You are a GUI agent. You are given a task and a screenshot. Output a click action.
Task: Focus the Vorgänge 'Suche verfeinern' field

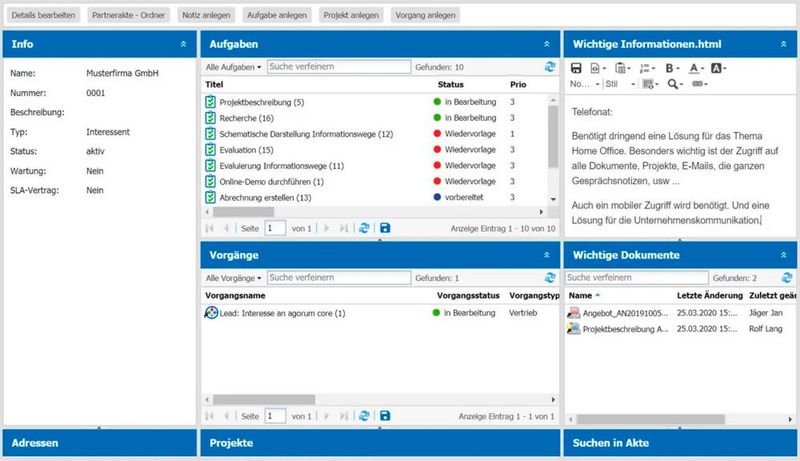pyautogui.click(x=339, y=278)
